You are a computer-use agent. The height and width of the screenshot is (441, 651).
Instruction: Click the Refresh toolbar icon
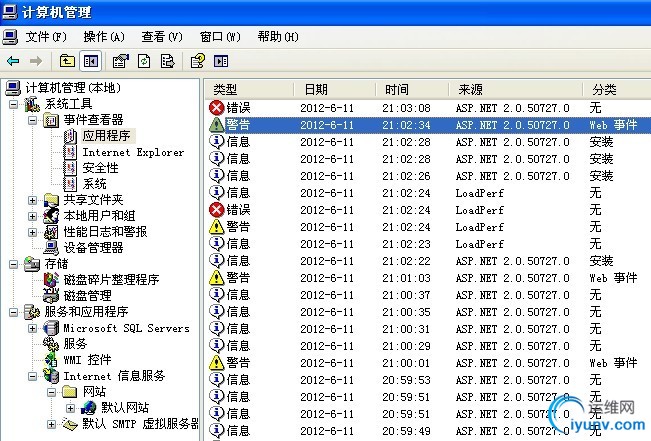click(144, 61)
